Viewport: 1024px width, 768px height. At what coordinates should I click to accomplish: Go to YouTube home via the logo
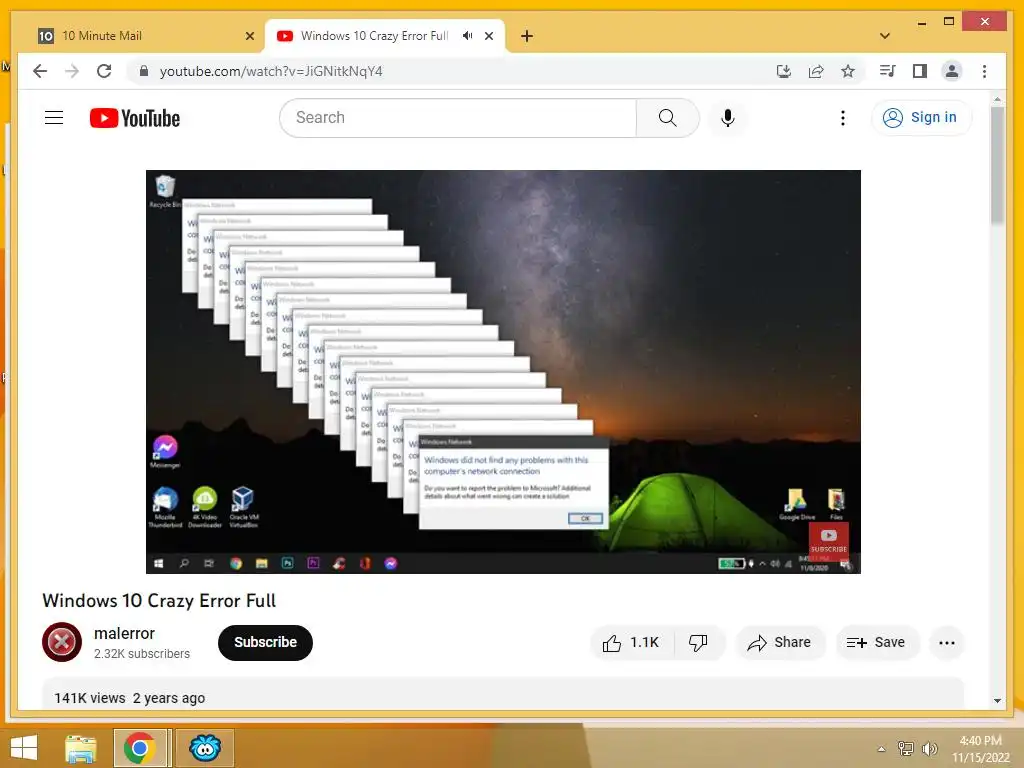point(135,118)
